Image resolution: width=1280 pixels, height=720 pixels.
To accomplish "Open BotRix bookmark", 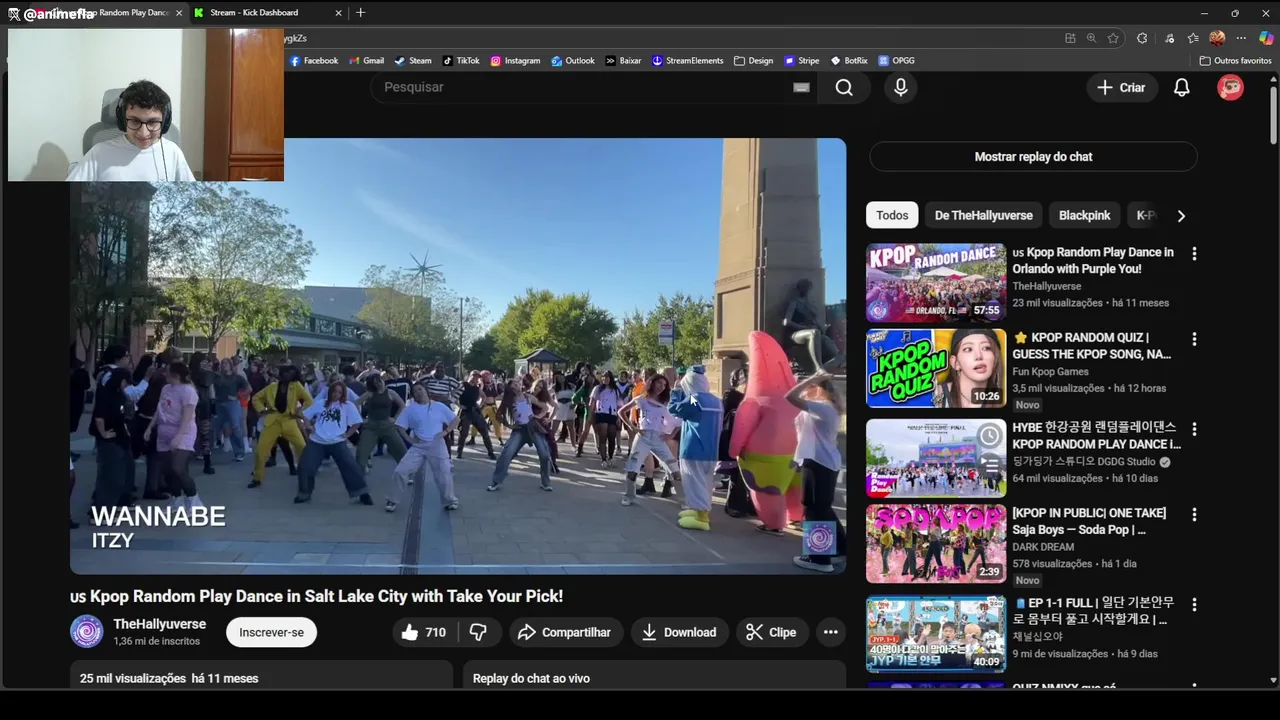I will [849, 61].
